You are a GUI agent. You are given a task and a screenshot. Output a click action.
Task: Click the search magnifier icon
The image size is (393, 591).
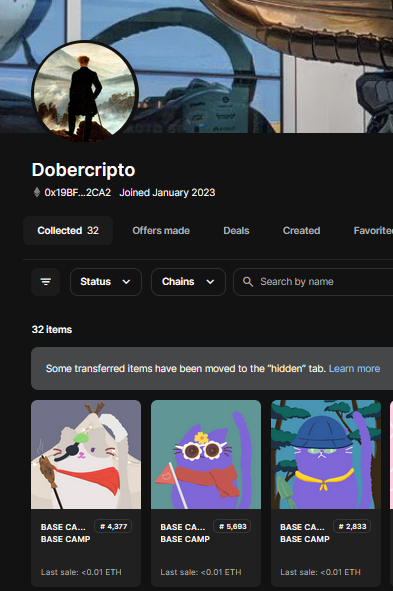(x=248, y=282)
